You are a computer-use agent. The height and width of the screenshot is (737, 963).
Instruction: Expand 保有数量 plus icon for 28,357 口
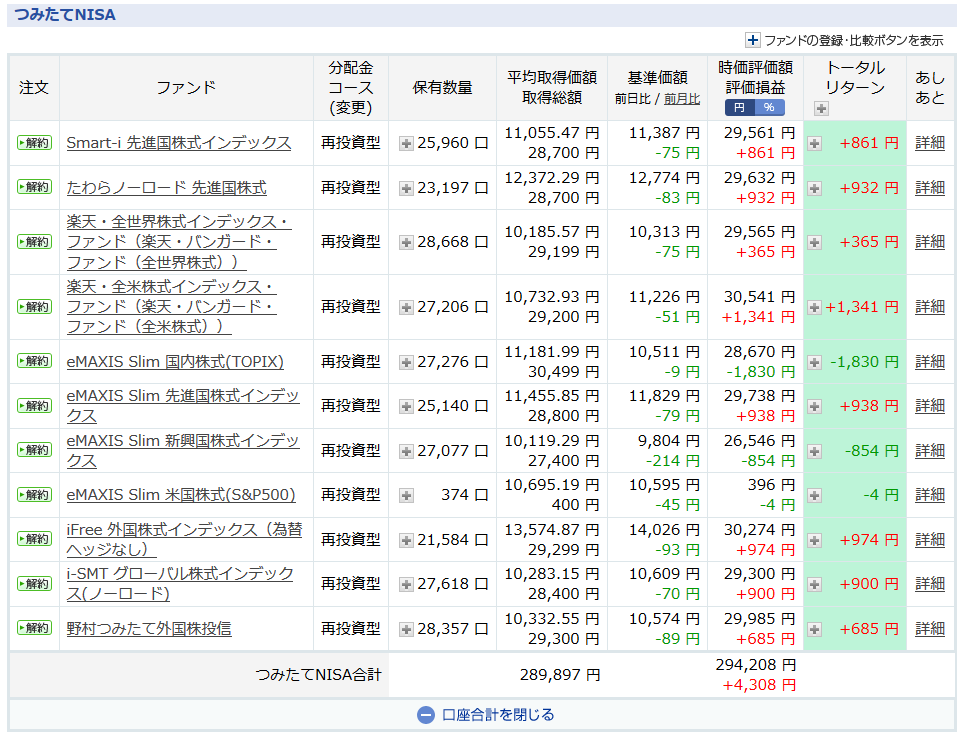(406, 630)
